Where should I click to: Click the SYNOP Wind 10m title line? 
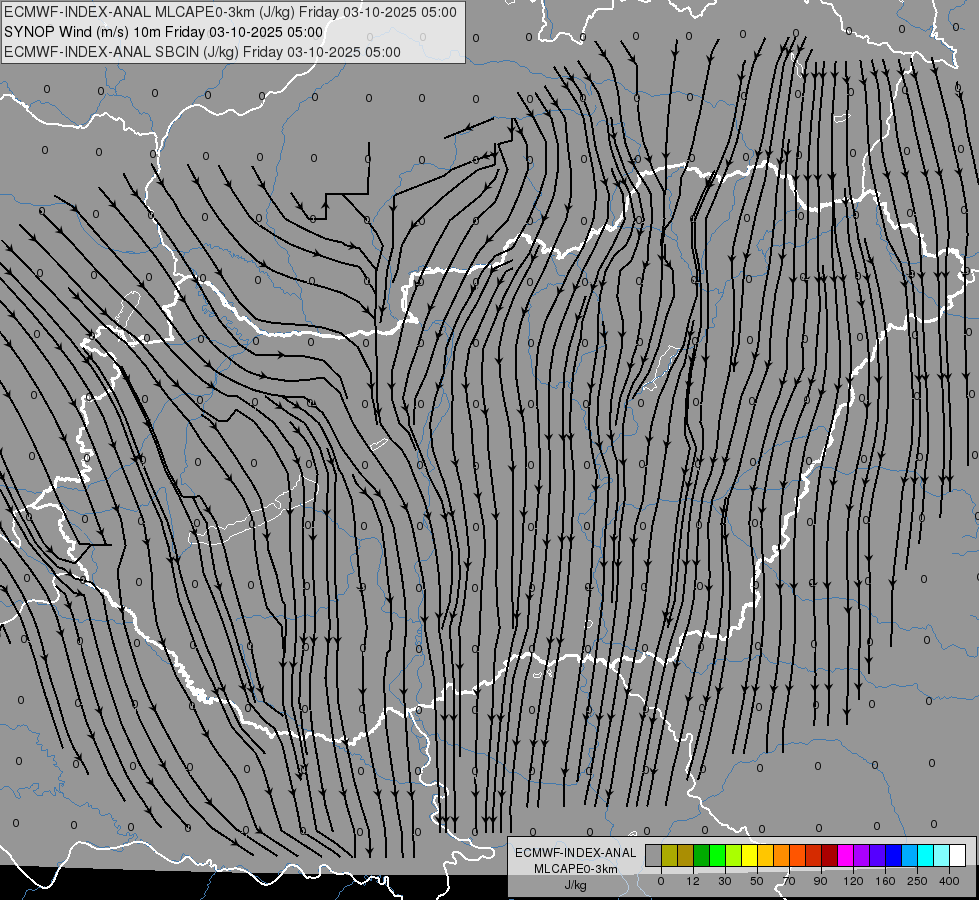point(164,32)
